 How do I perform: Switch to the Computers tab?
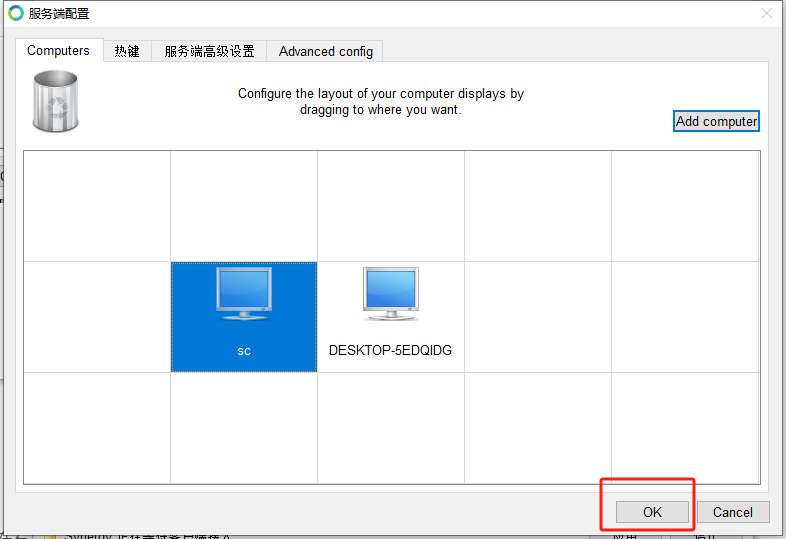(x=59, y=51)
